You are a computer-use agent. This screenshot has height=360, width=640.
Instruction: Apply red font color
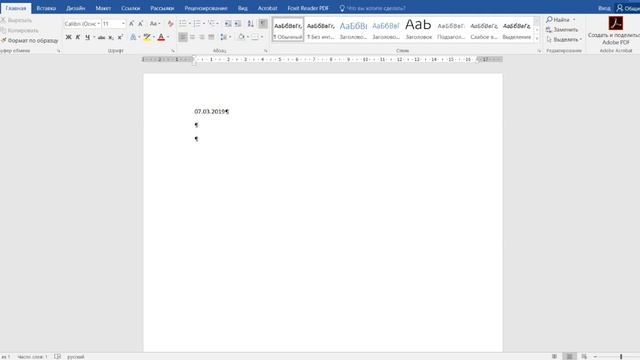(x=161, y=37)
